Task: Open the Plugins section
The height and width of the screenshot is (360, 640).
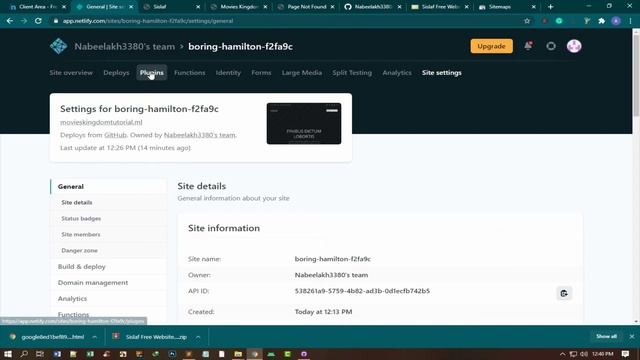Action: coord(151,73)
